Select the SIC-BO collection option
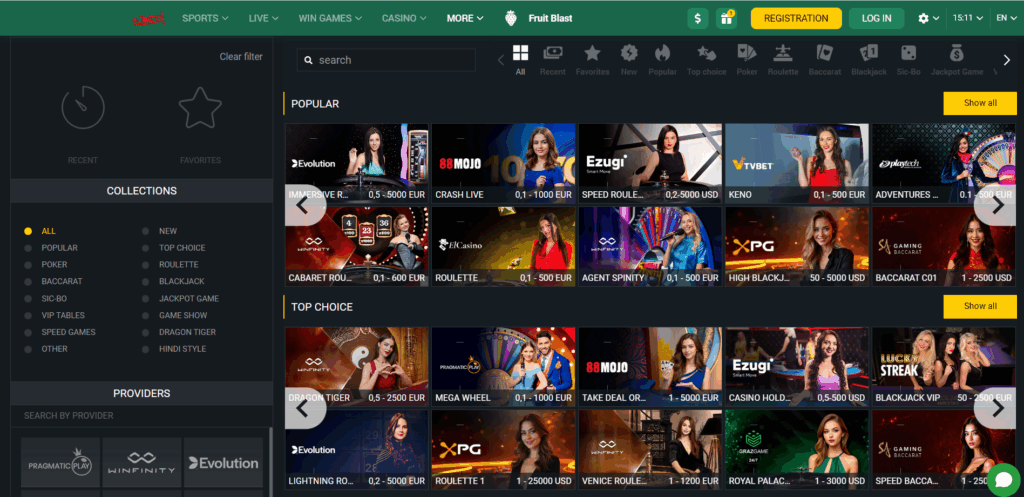 [46, 298]
